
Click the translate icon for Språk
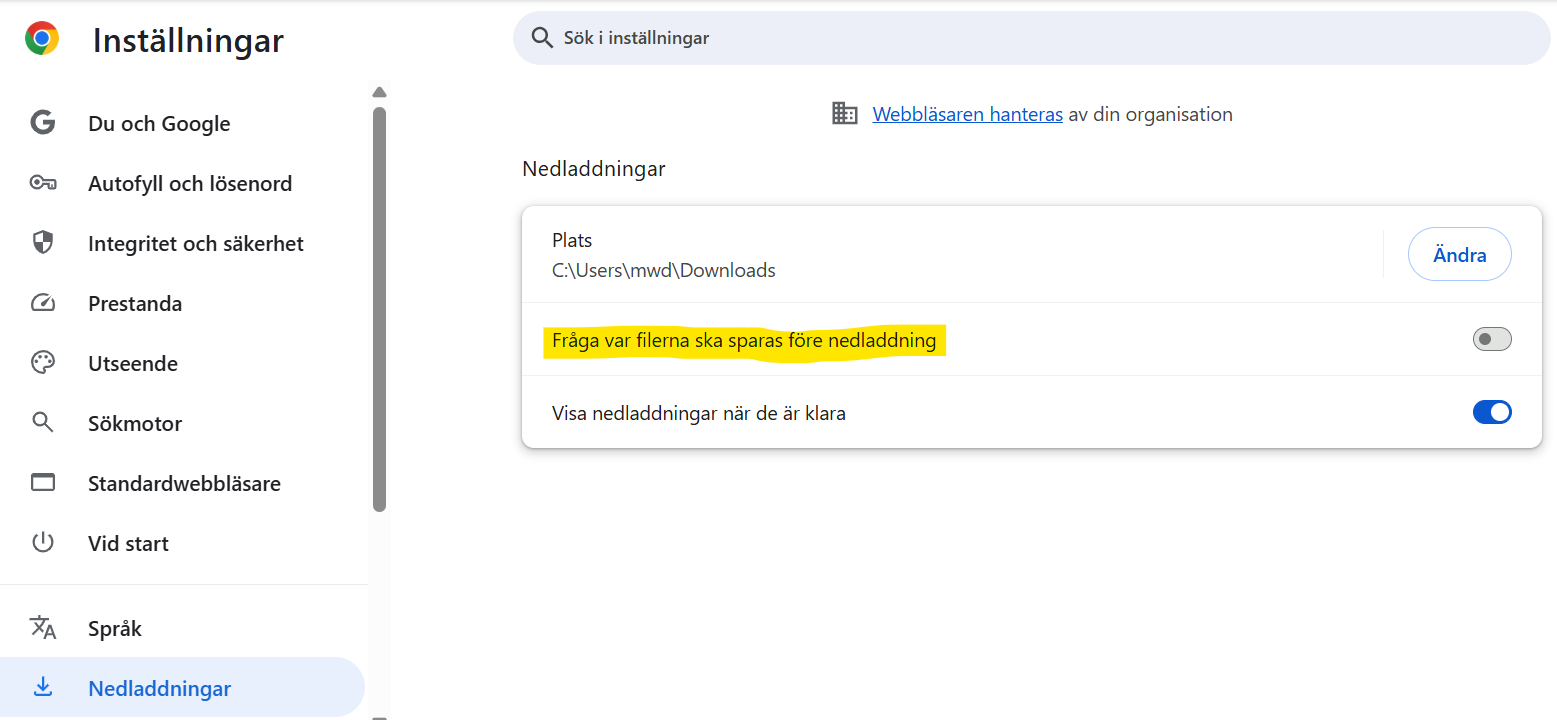tap(43, 628)
